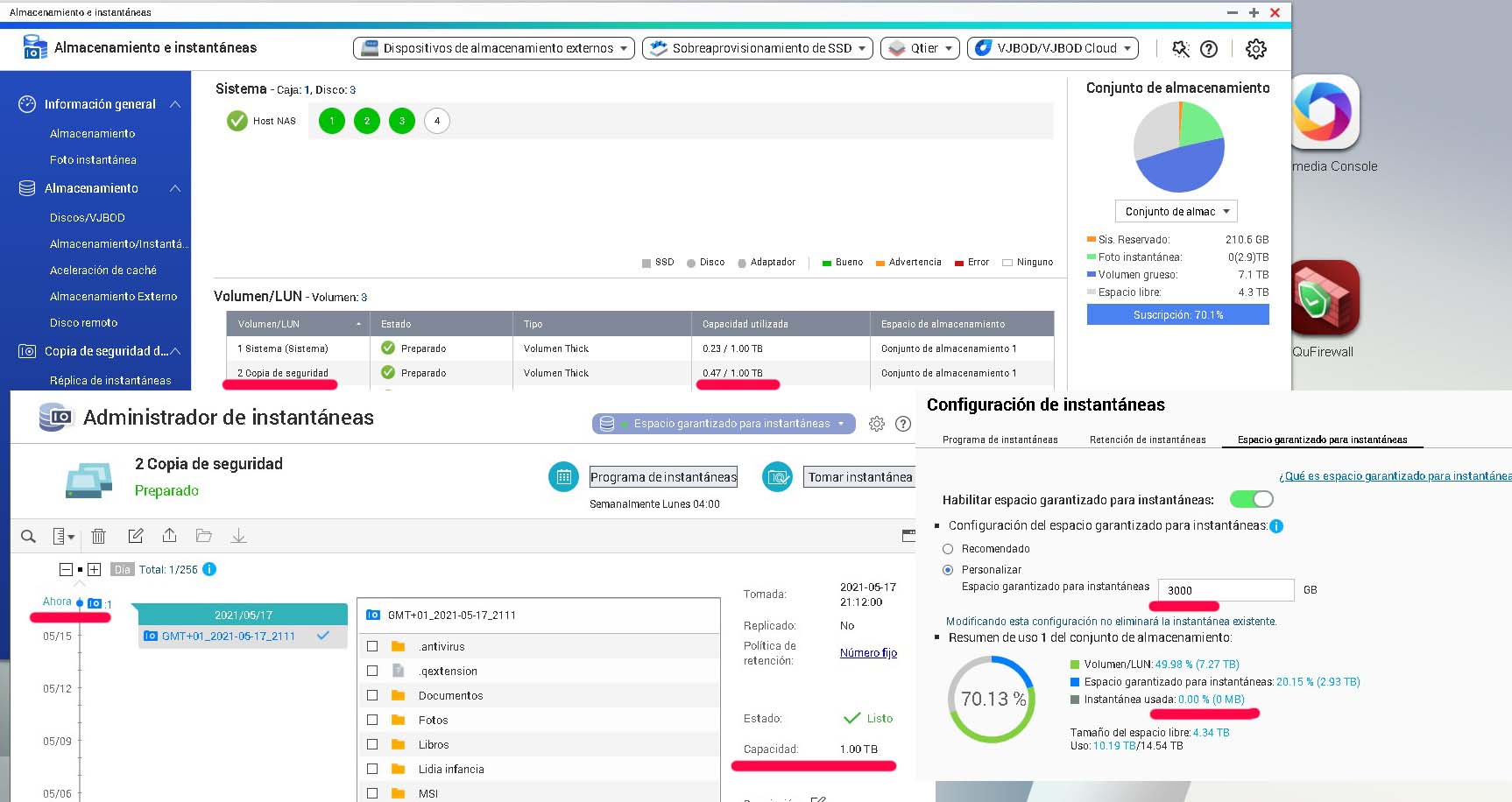Toggle Habilitar espacio garantizado para instantáneas switch

1251,499
